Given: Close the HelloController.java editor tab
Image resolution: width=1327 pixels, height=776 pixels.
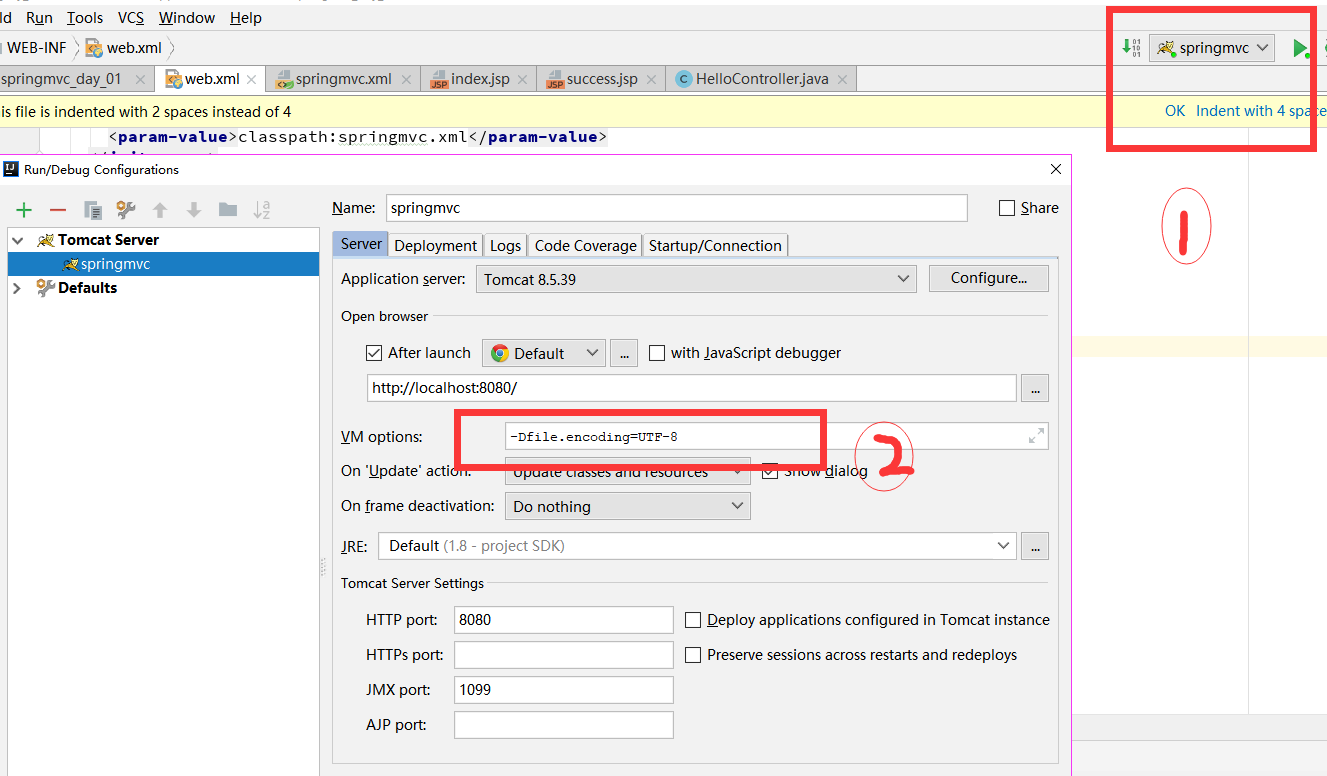Looking at the screenshot, I should tap(841, 79).
